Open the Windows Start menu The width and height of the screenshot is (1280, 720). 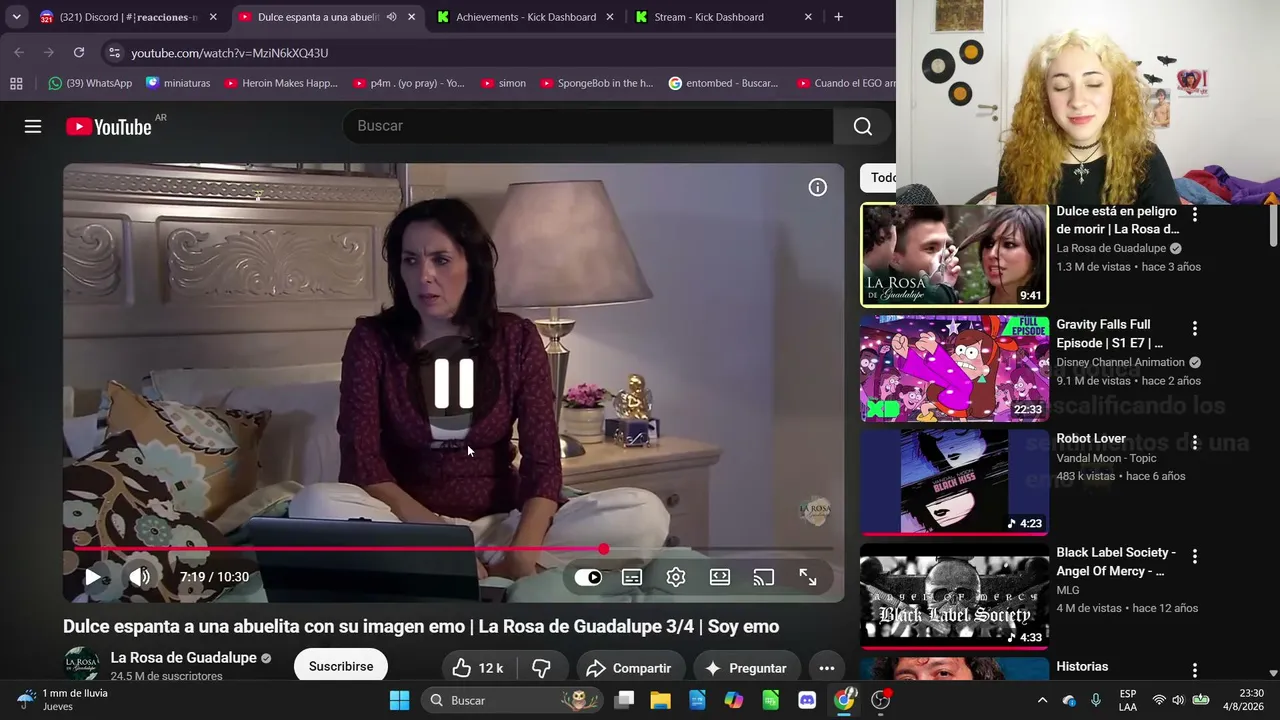tap(399, 700)
